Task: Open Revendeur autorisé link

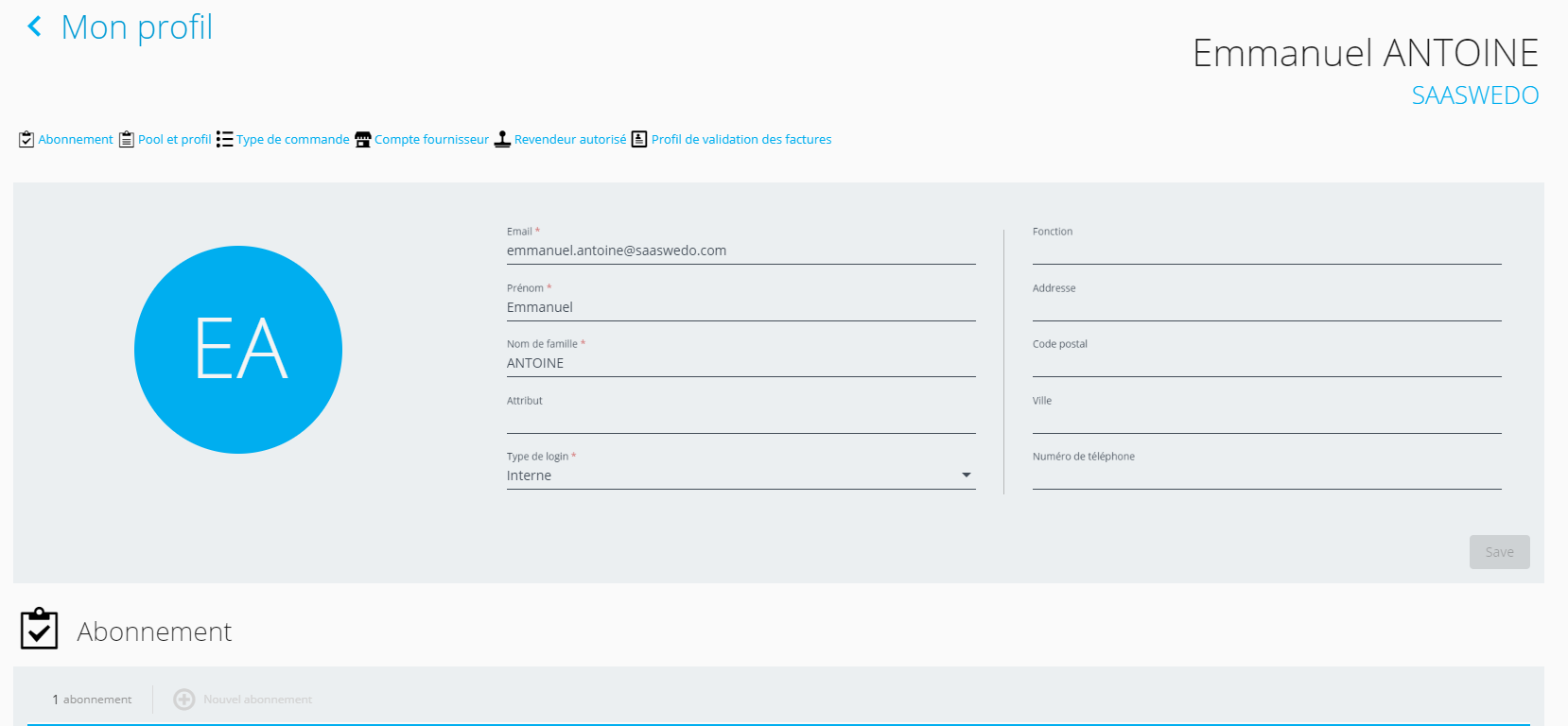Action: (570, 139)
